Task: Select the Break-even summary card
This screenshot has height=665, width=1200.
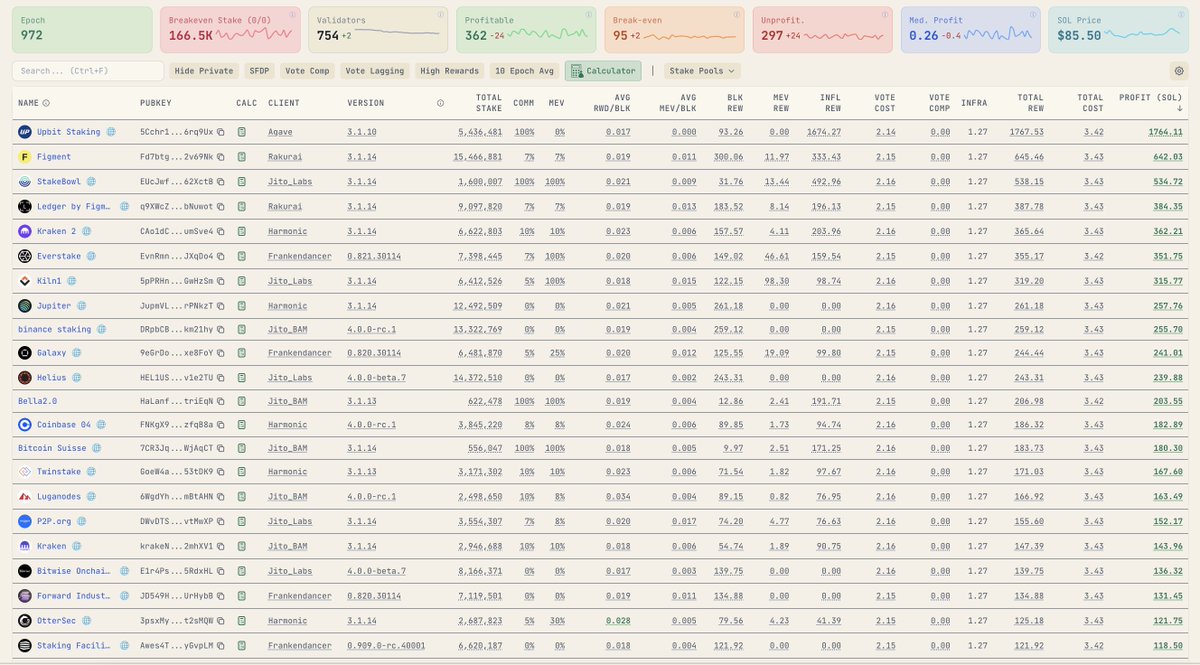Action: 674,29
